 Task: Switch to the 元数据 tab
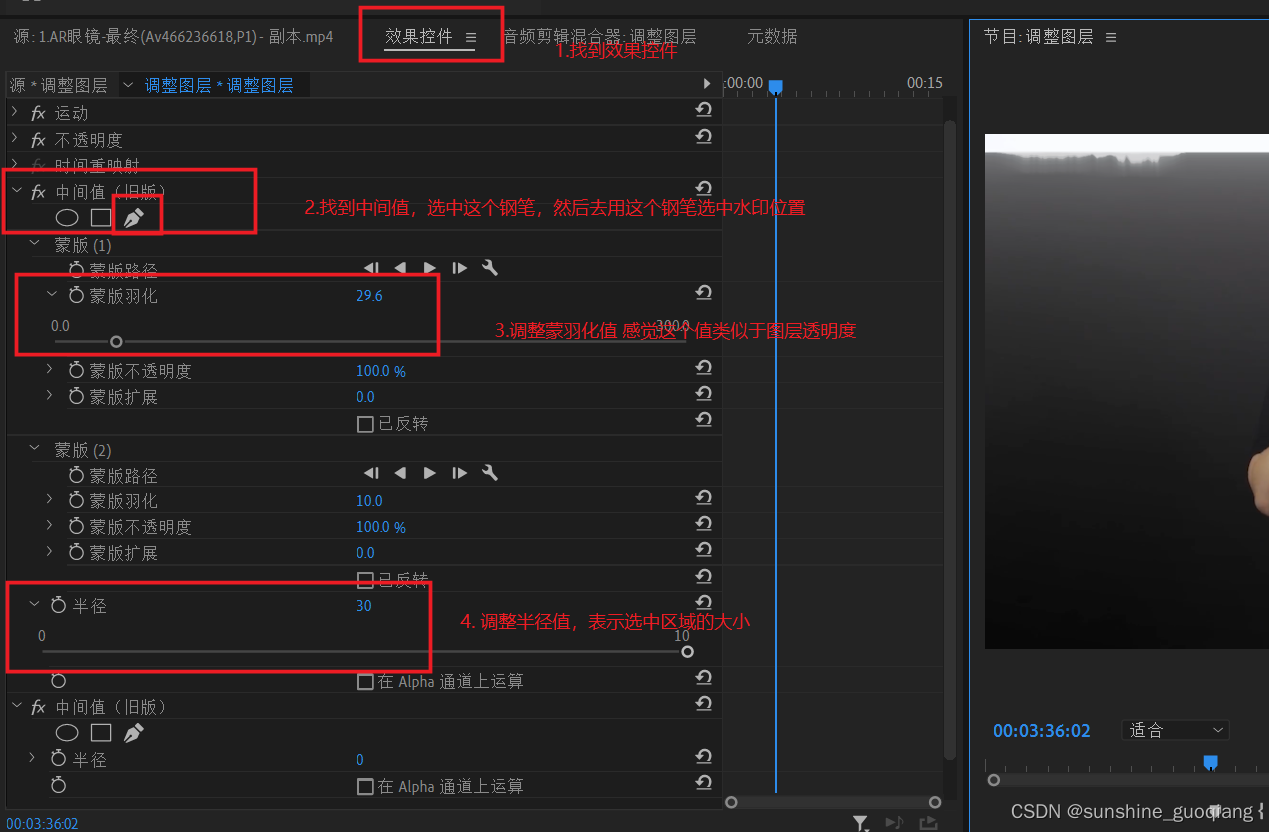coord(770,36)
